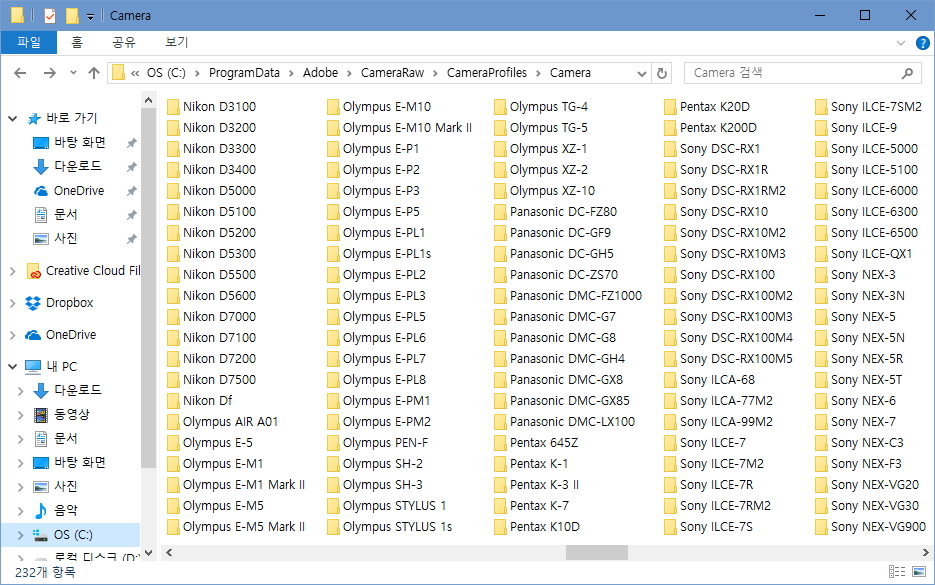Jump to OS (C:) in the breadcrumb
This screenshot has height=585, width=935.
(x=166, y=73)
